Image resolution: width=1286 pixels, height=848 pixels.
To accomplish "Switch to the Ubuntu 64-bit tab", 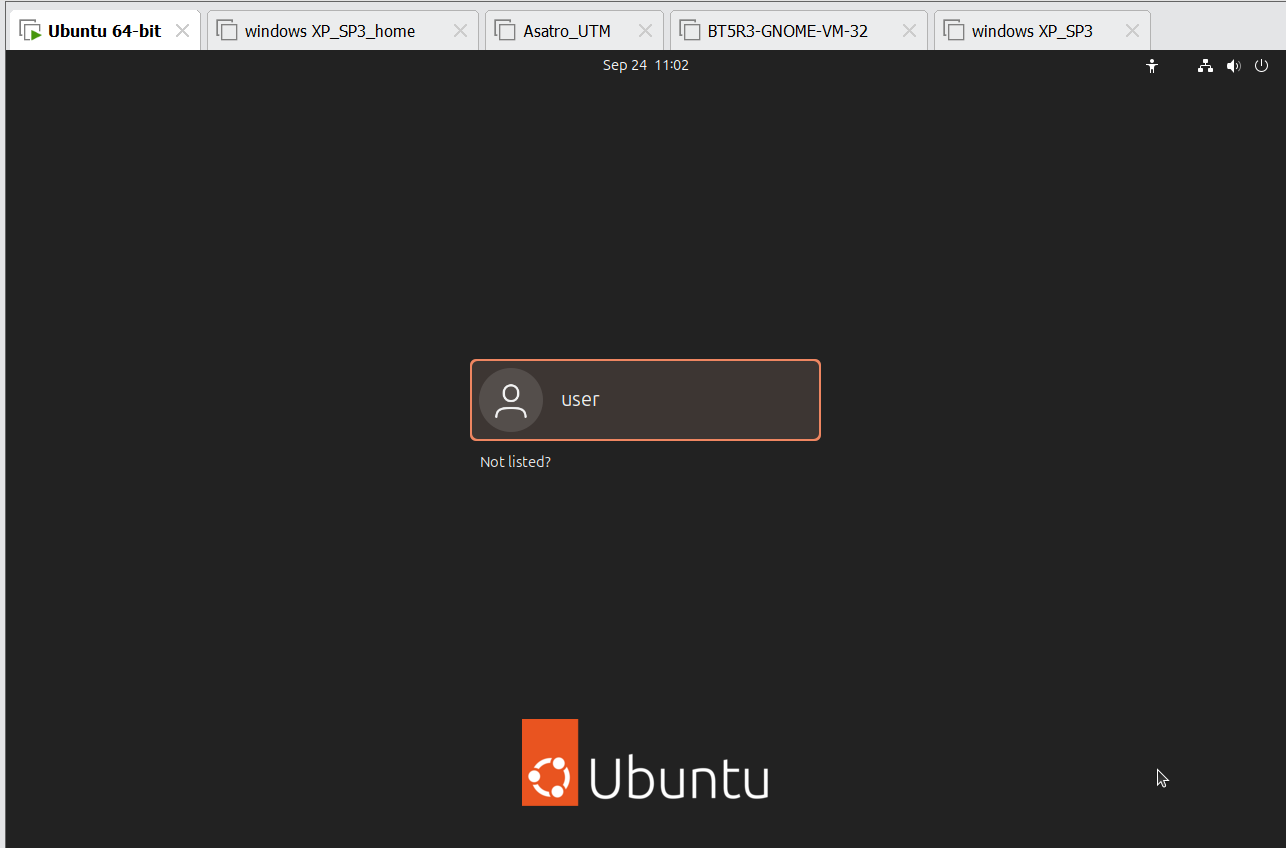I will click(x=105, y=31).
